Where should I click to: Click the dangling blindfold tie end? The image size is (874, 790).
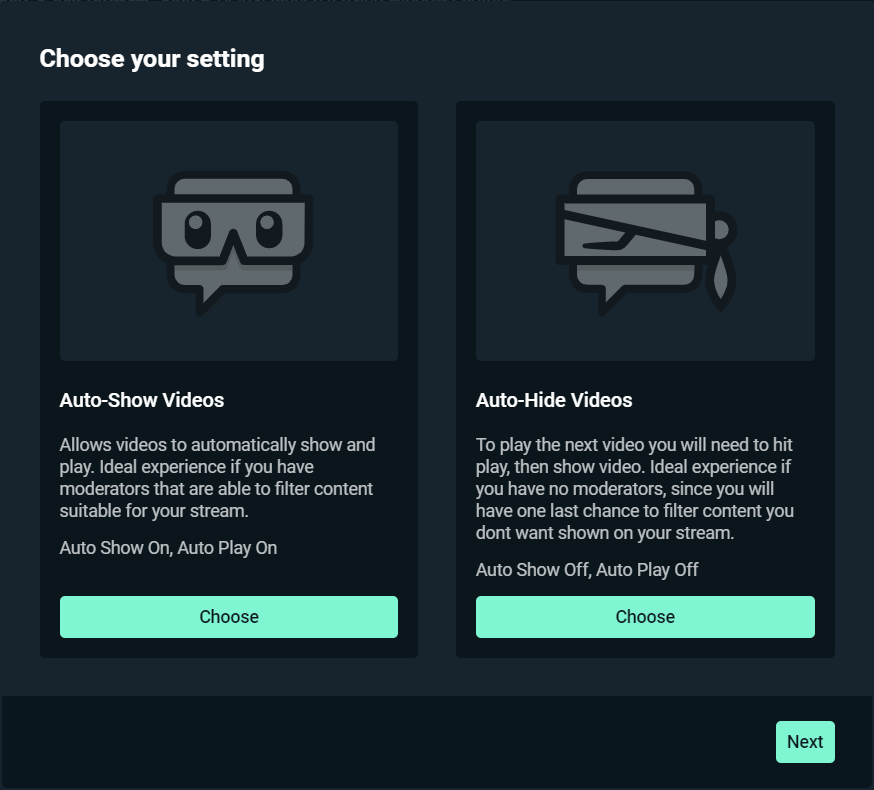click(718, 280)
